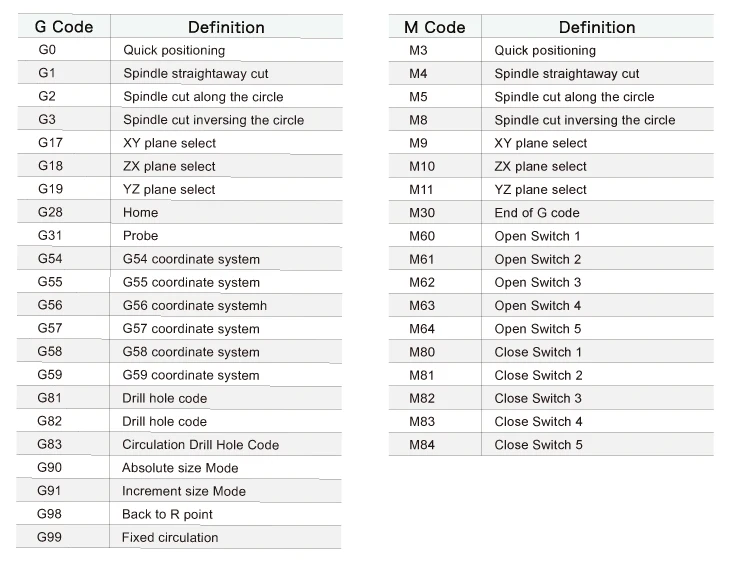Click the Close Switch 5 definition

click(x=539, y=445)
